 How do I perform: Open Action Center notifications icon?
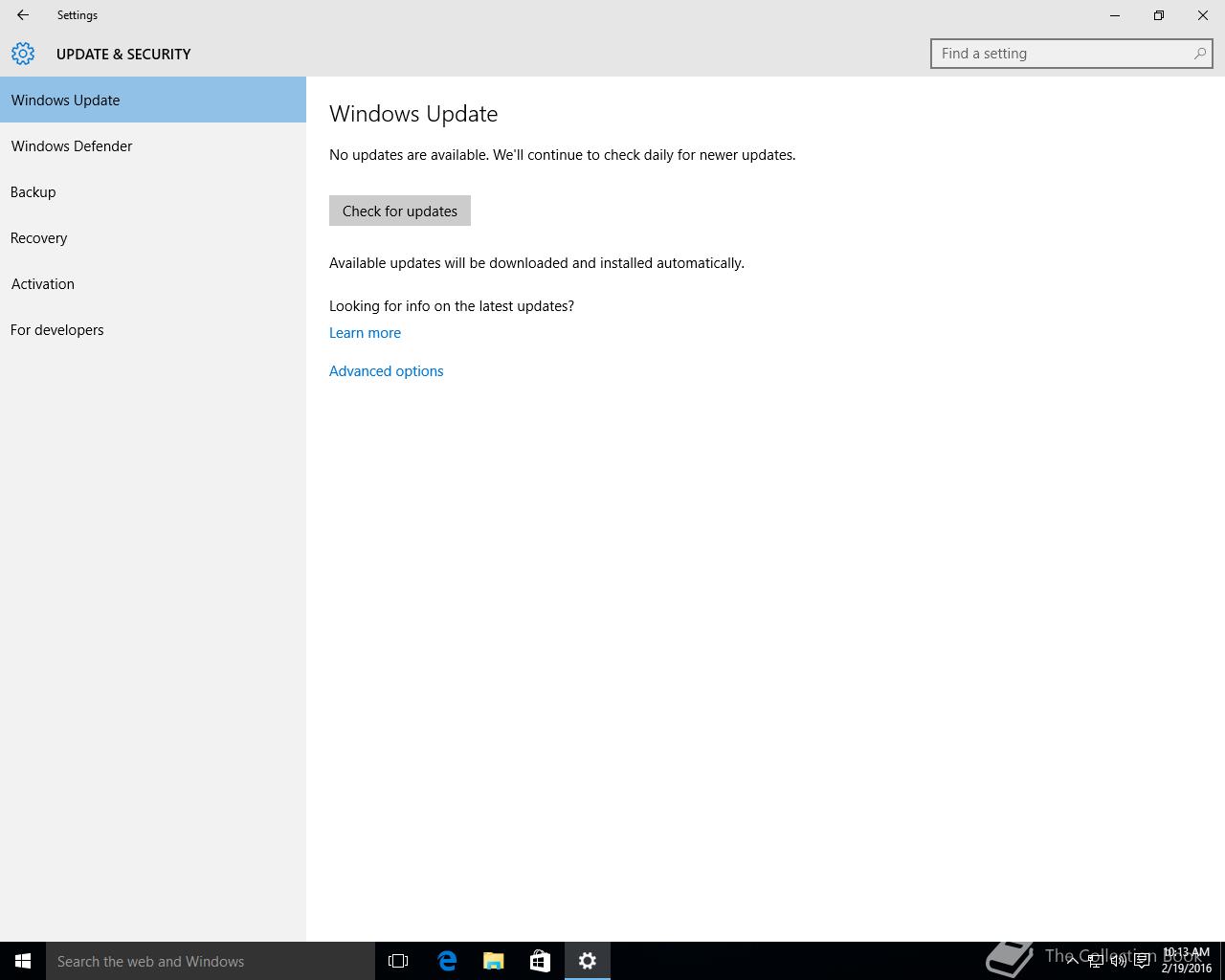[1142, 961]
